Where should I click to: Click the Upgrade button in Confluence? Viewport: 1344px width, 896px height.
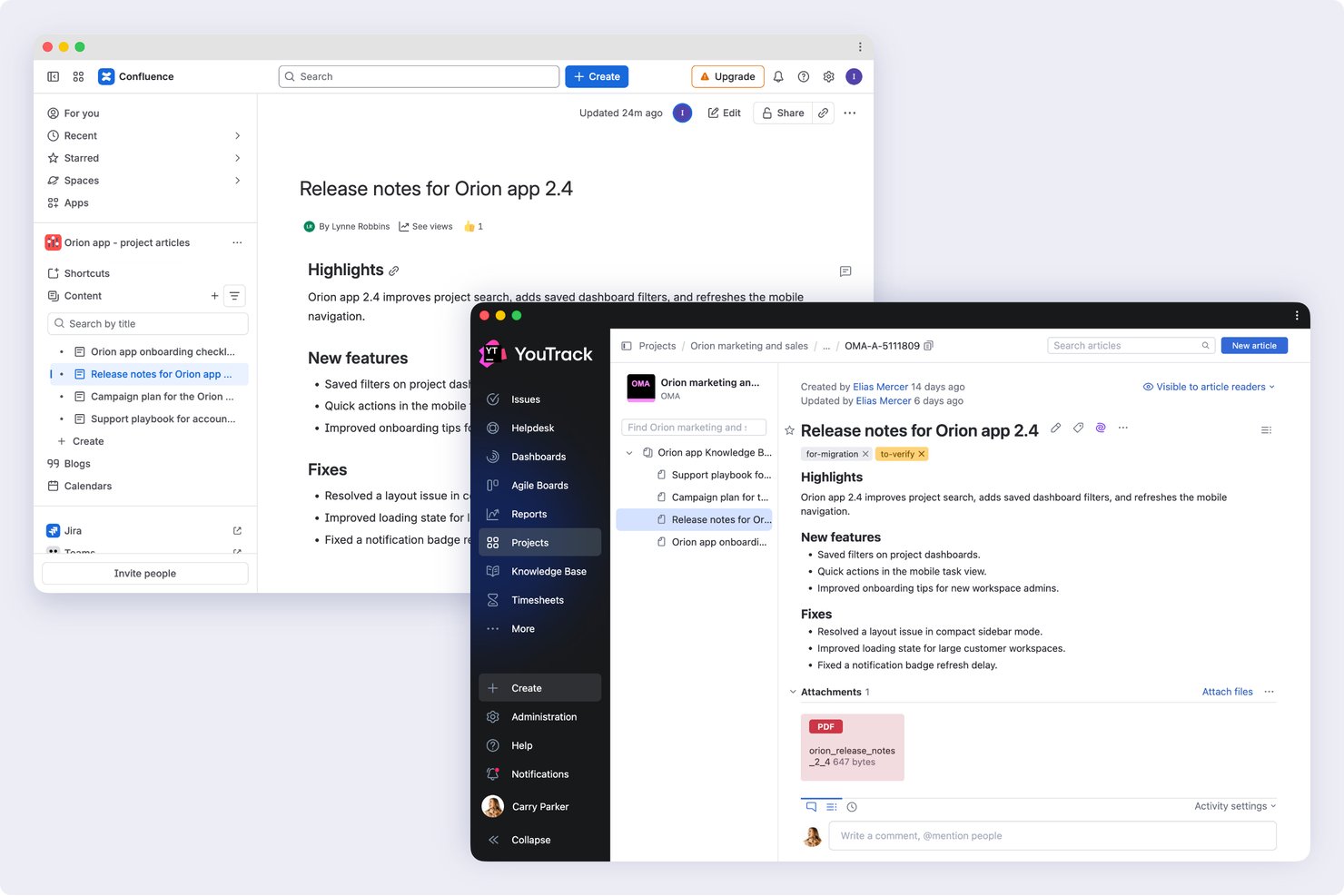727,77
